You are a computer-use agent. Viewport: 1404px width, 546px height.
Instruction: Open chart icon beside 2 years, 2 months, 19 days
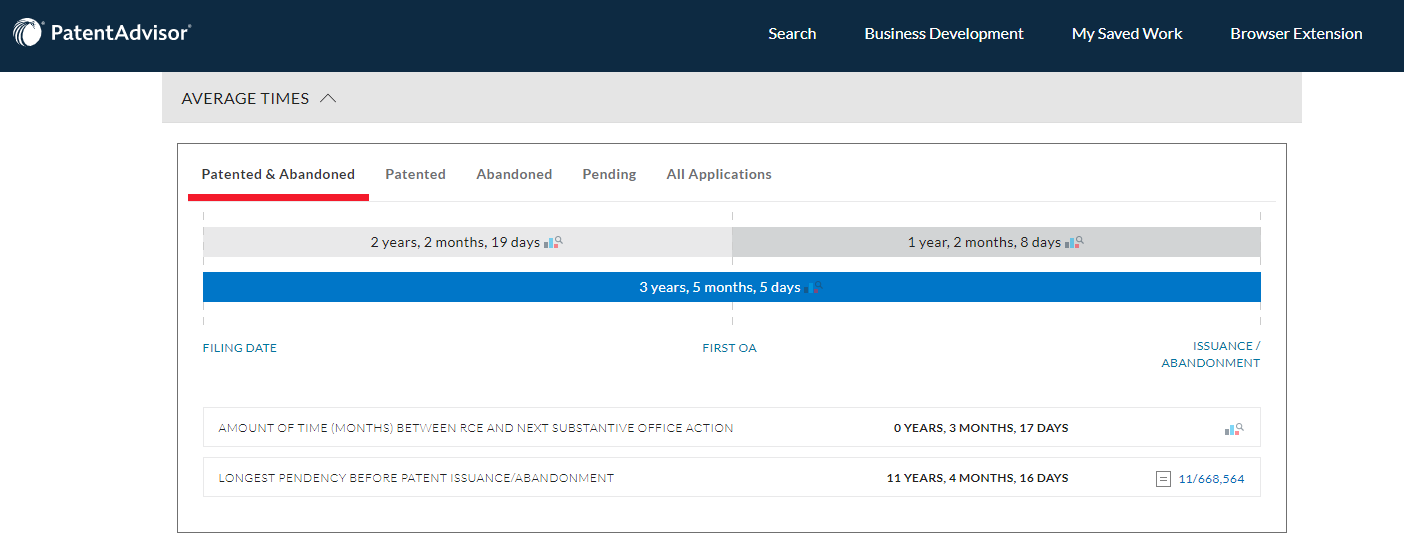coord(554,242)
